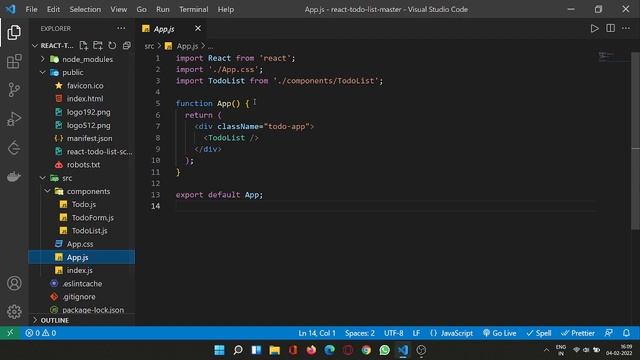640x360 pixels.
Task: Open editor more actions menu
Action: [x=626, y=28]
